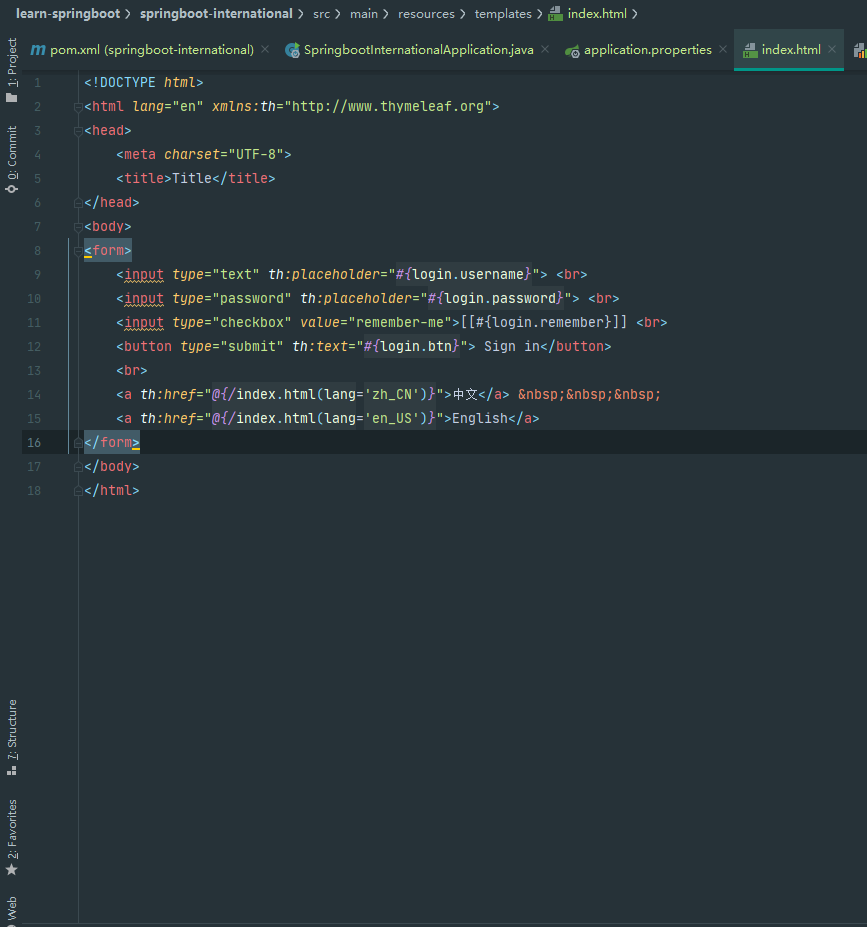Click the Spring leaf icon on application.properties tab
Image resolution: width=867 pixels, height=927 pixels.
coord(572,51)
